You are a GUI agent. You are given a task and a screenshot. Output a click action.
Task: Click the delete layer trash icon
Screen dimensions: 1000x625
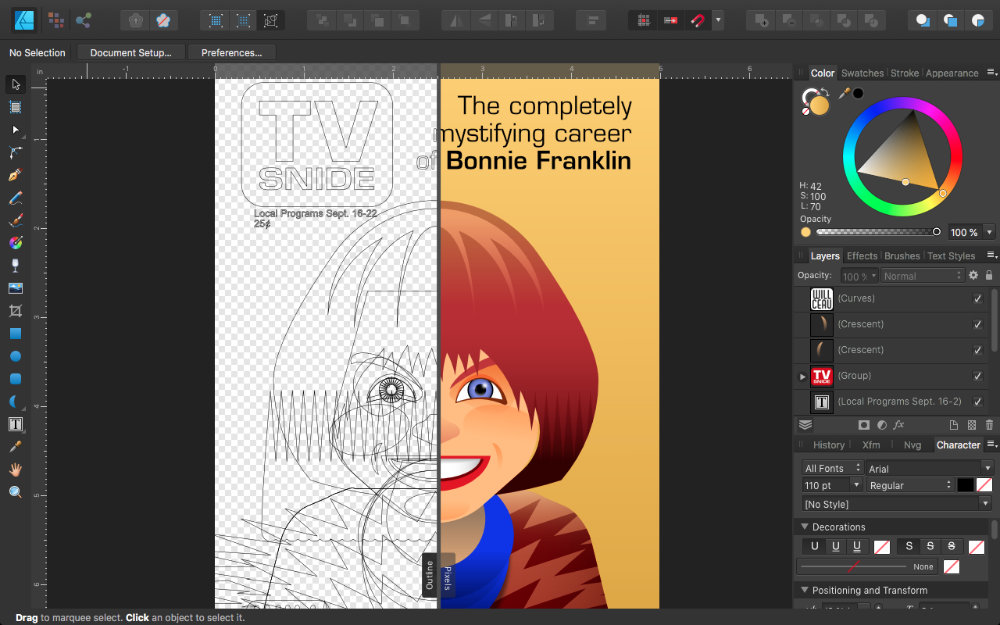click(x=989, y=425)
